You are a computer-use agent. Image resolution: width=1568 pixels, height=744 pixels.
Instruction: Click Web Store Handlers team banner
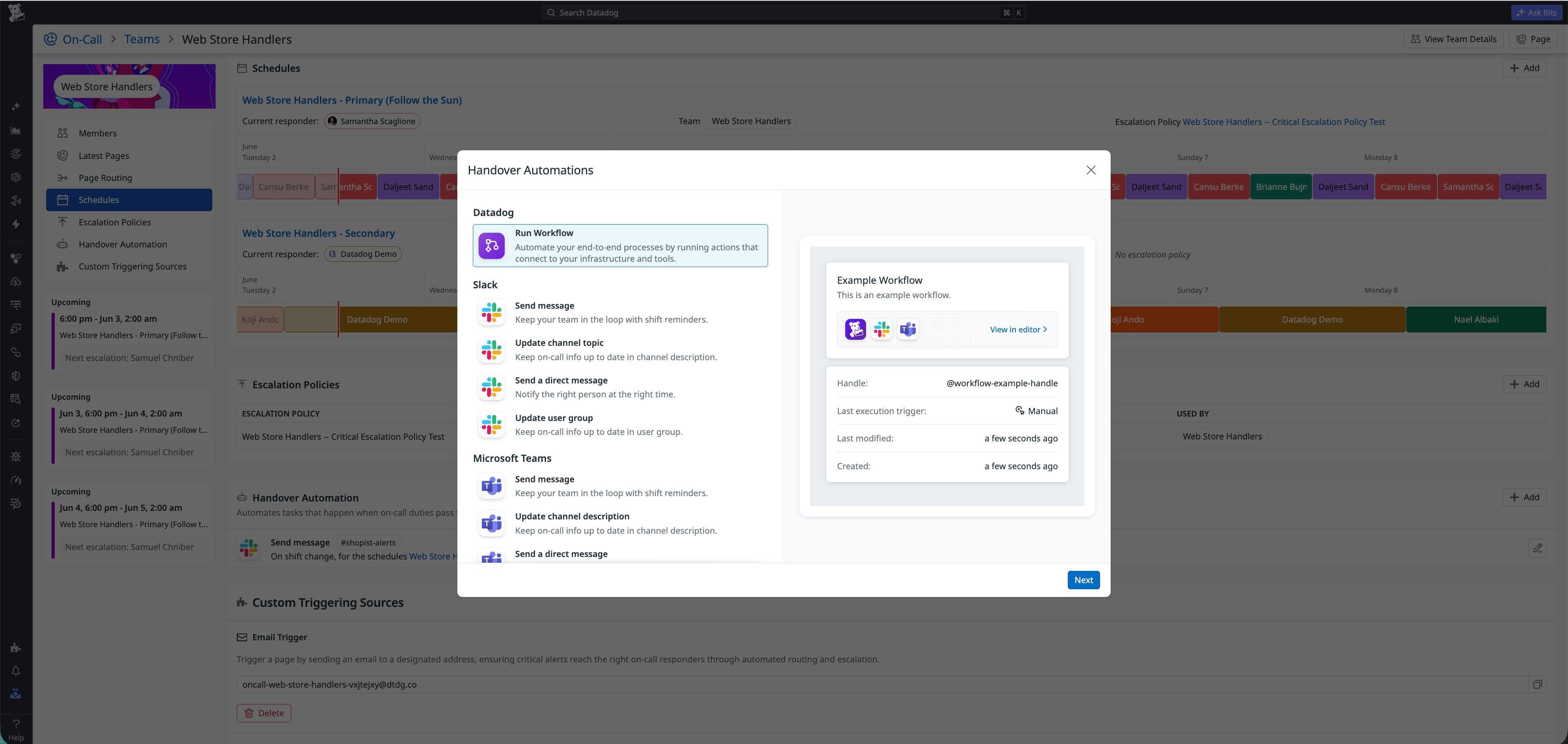click(x=129, y=87)
